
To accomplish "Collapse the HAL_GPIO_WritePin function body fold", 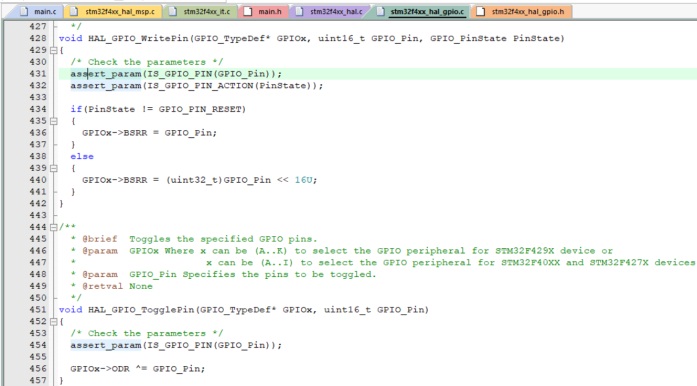I will tap(54, 50).
